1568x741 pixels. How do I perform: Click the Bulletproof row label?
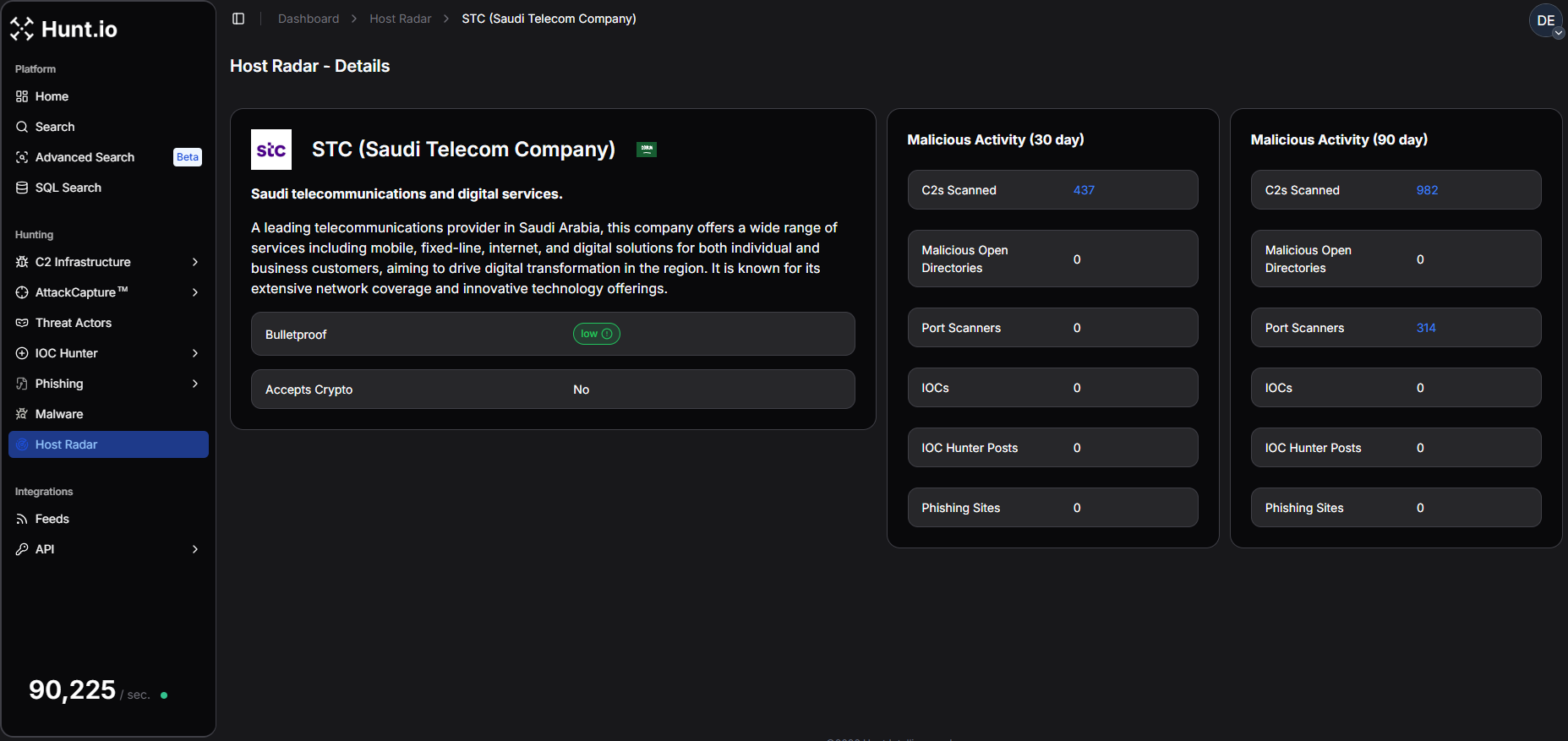(x=296, y=335)
